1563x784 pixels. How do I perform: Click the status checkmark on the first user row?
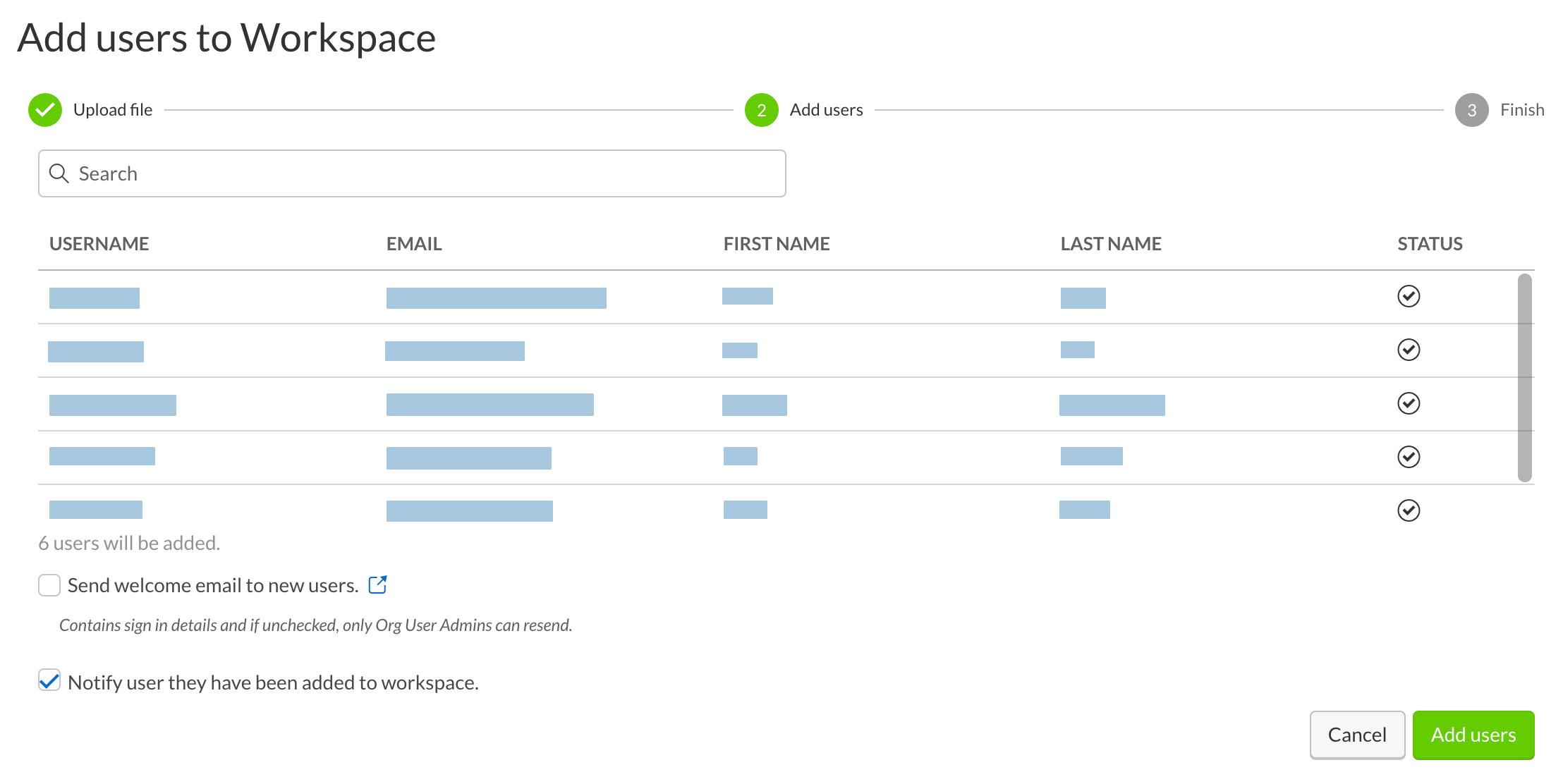click(x=1408, y=296)
